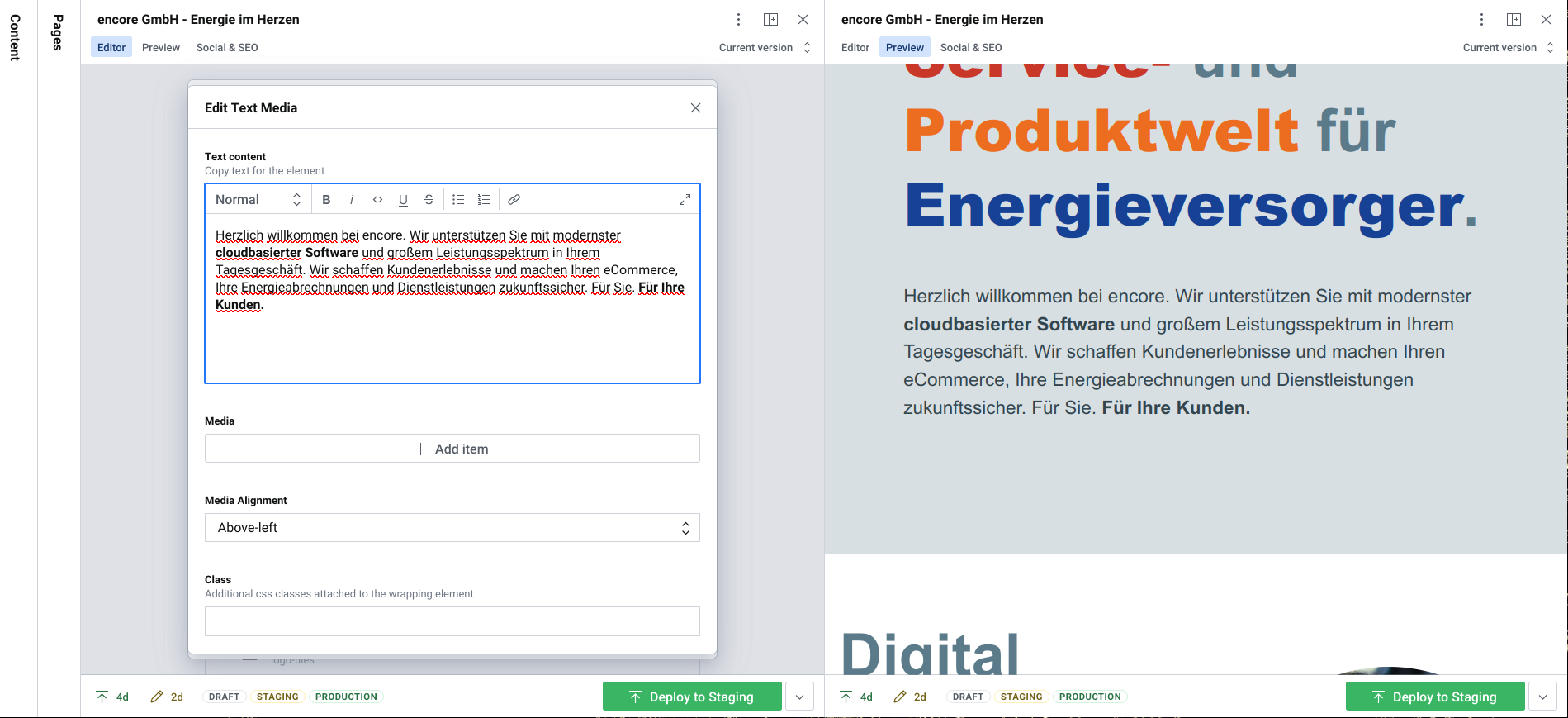Focus the Class css input field
This screenshot has height=718, width=1568.
point(452,621)
